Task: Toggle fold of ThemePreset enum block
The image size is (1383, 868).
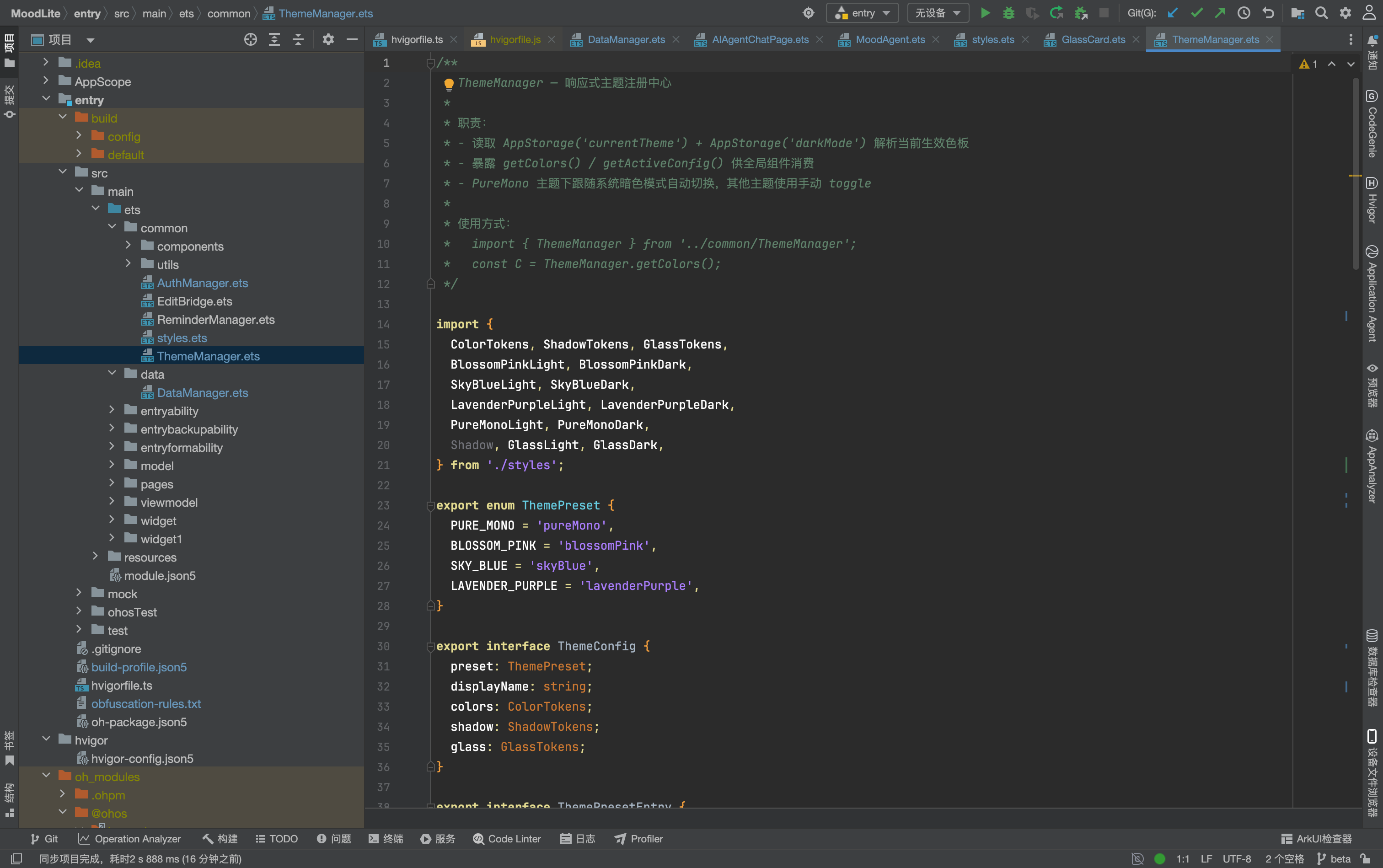Action: pyautogui.click(x=430, y=506)
